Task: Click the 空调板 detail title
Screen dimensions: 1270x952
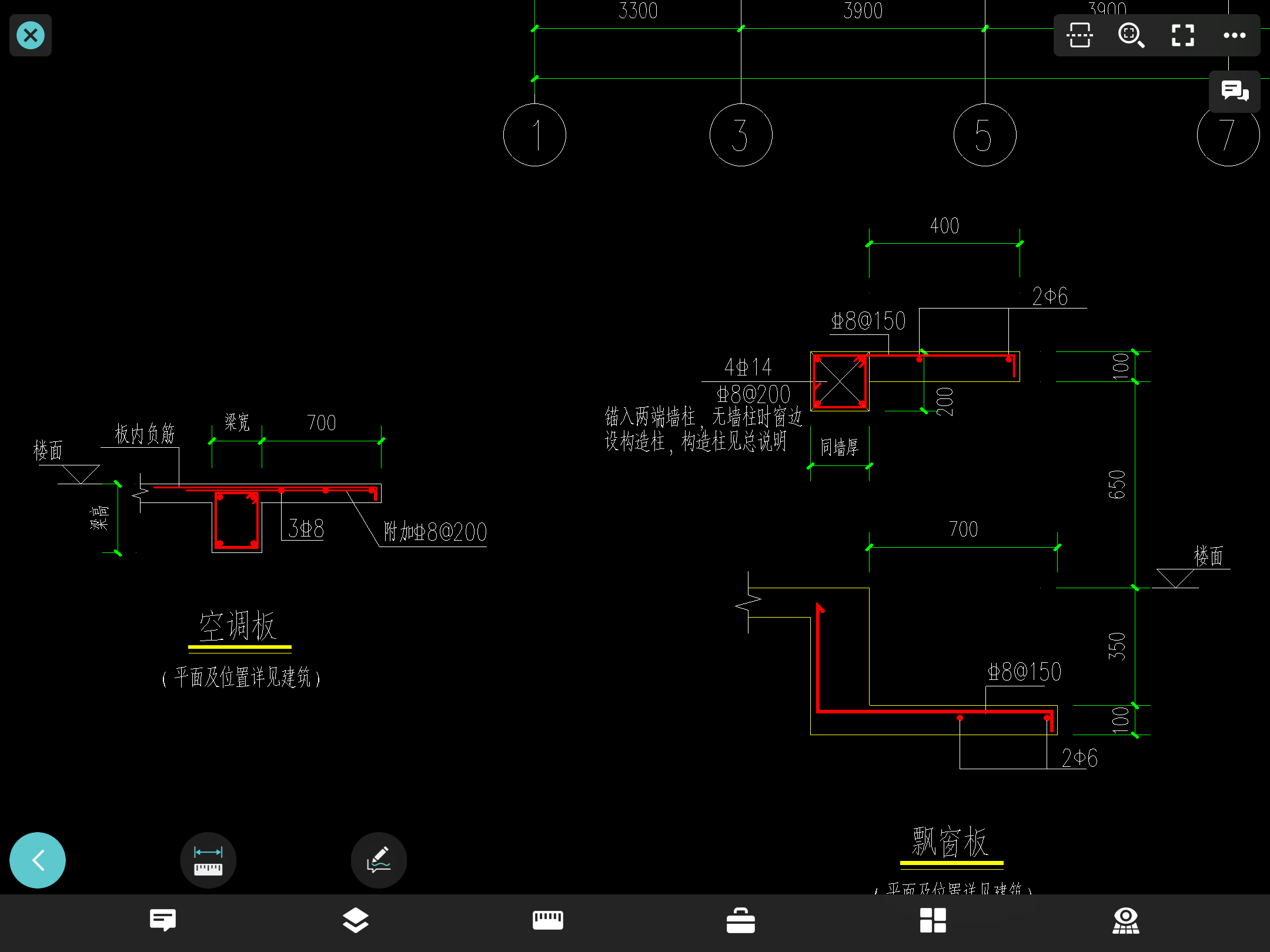Action: coord(238,626)
